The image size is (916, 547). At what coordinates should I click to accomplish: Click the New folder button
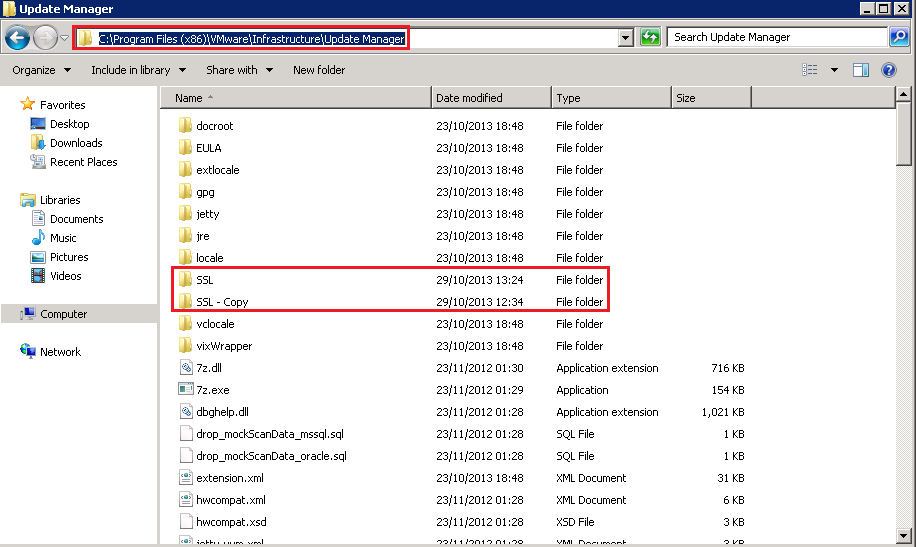[319, 70]
